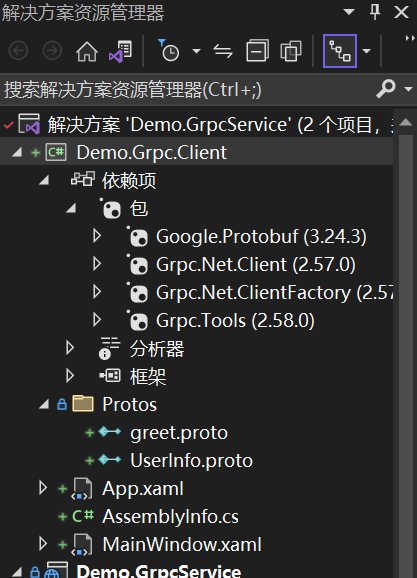Expand the MainWindow.xaml node

click(x=43, y=544)
